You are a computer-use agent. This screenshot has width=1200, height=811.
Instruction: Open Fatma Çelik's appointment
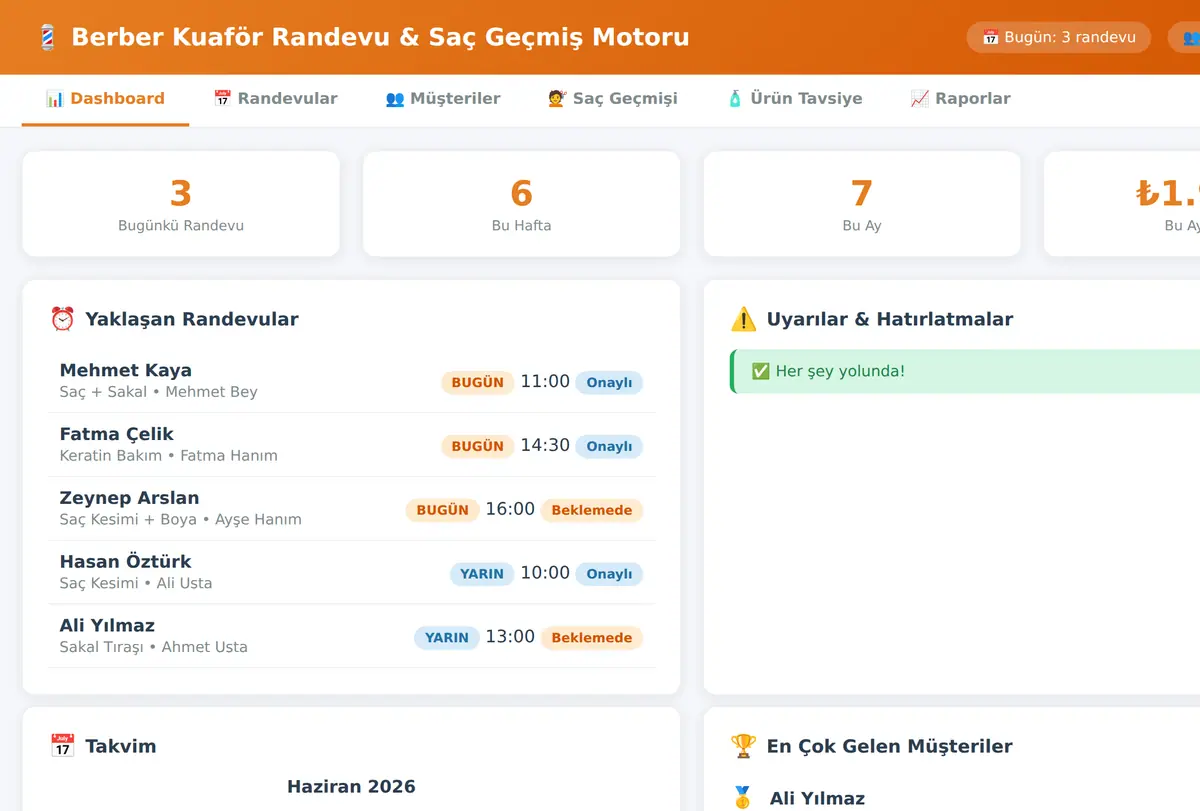(352, 445)
